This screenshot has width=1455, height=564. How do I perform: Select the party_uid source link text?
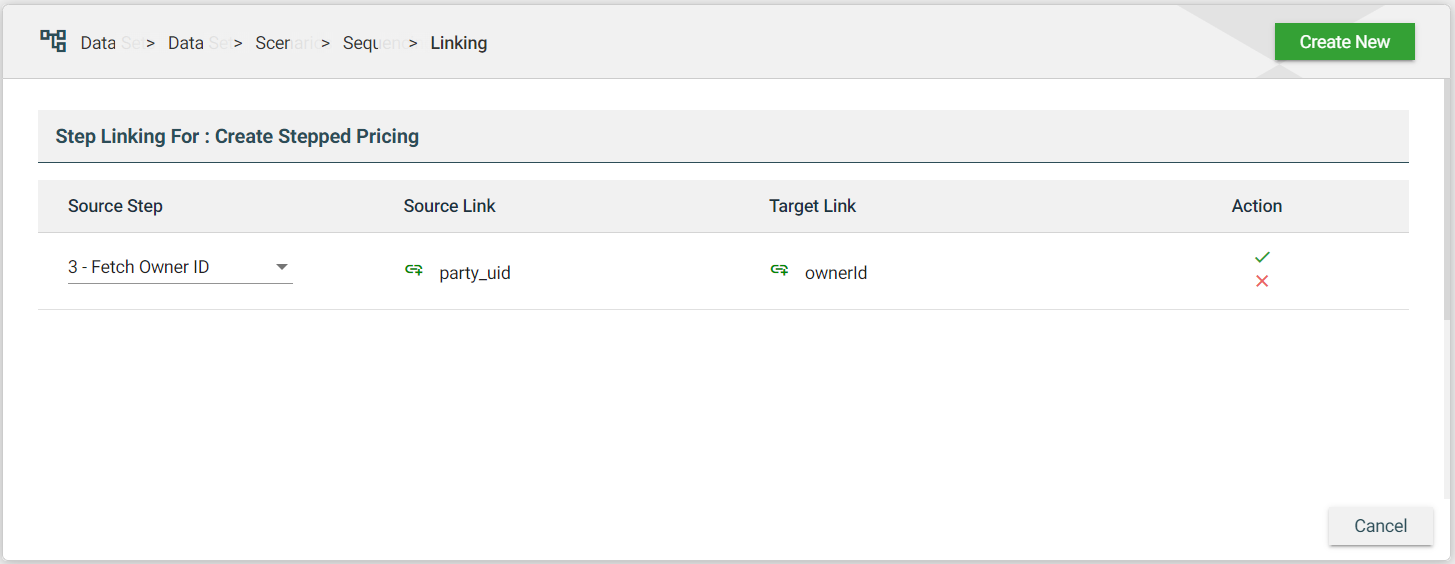475,272
